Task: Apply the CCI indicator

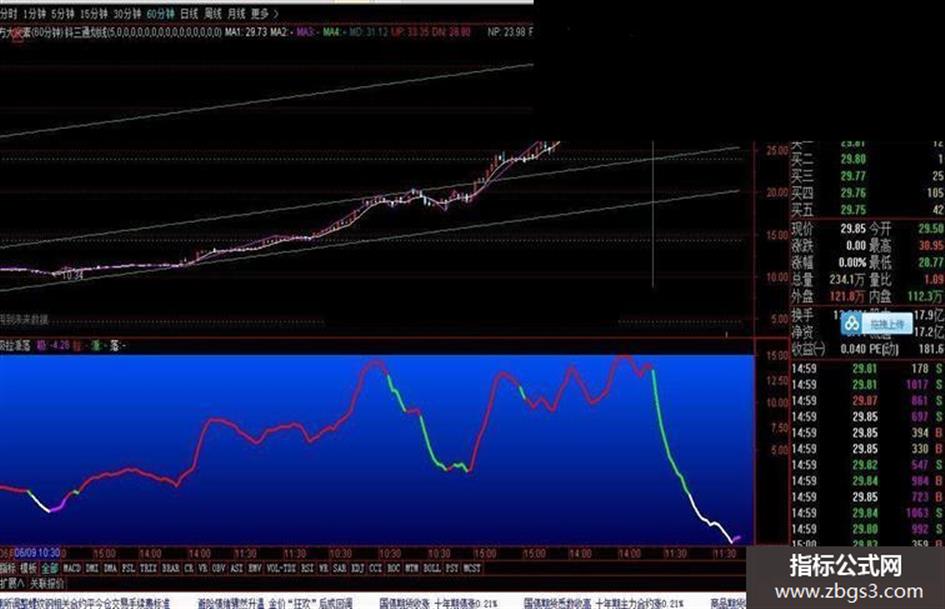Action: (375, 568)
